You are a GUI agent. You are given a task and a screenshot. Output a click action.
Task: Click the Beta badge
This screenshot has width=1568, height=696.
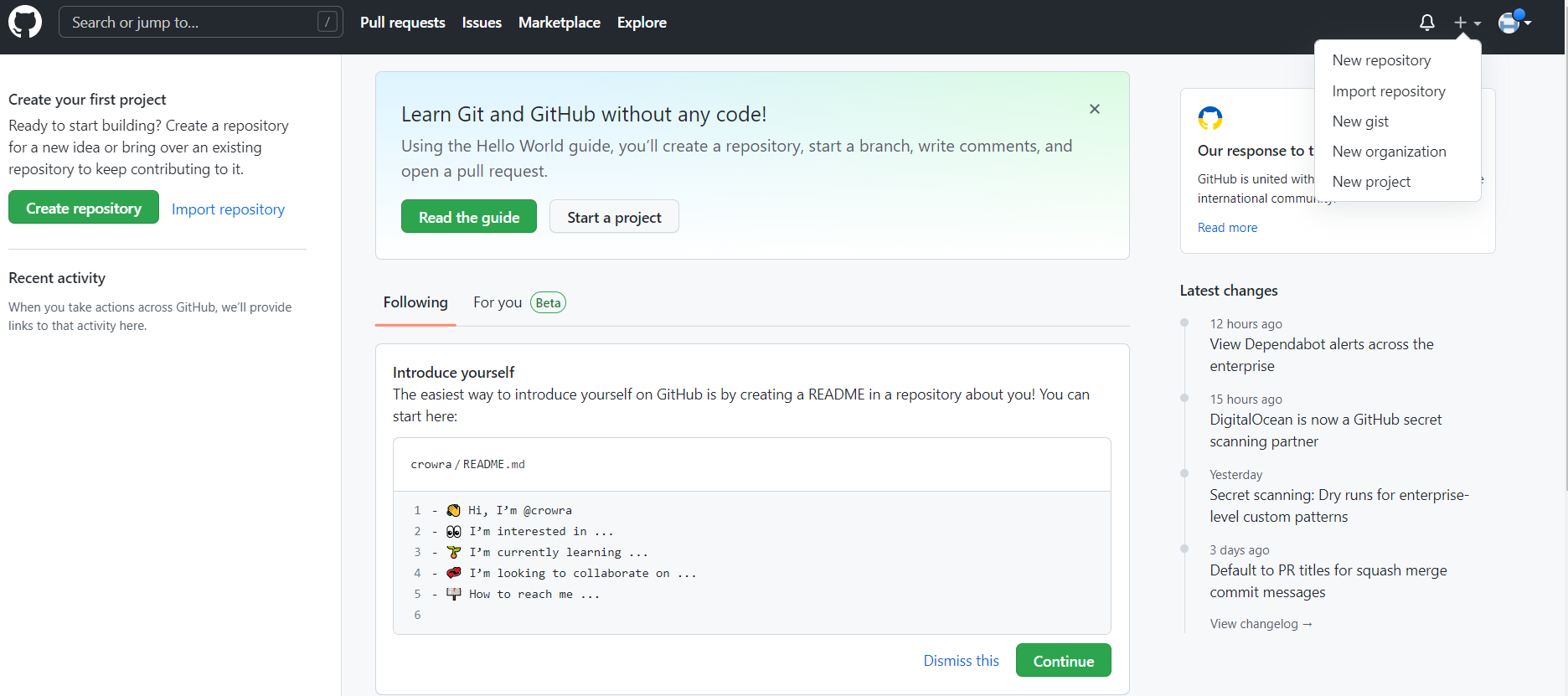coord(548,303)
